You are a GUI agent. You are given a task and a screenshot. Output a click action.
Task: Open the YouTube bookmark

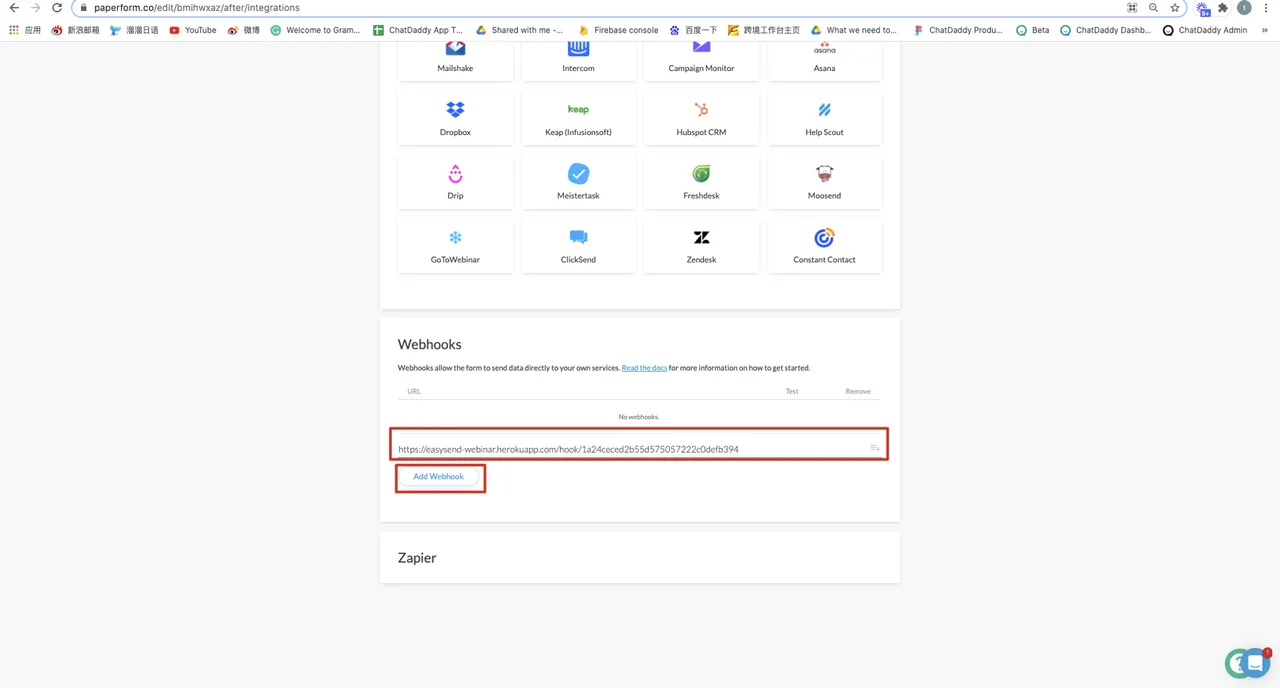pos(193,30)
